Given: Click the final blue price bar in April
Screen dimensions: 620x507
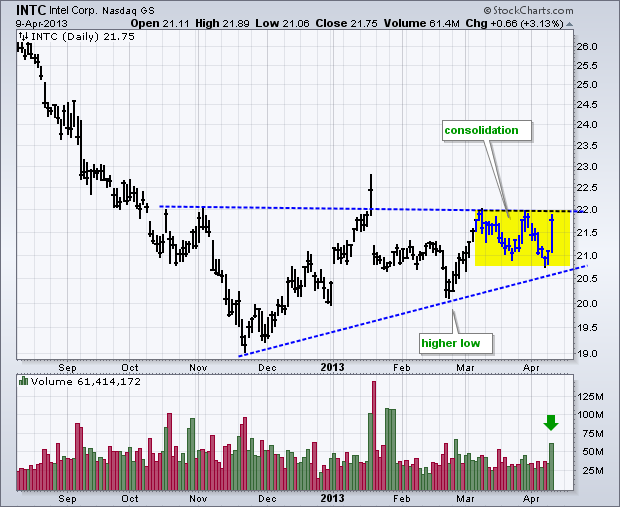Looking at the screenshot, I should coord(551,233).
